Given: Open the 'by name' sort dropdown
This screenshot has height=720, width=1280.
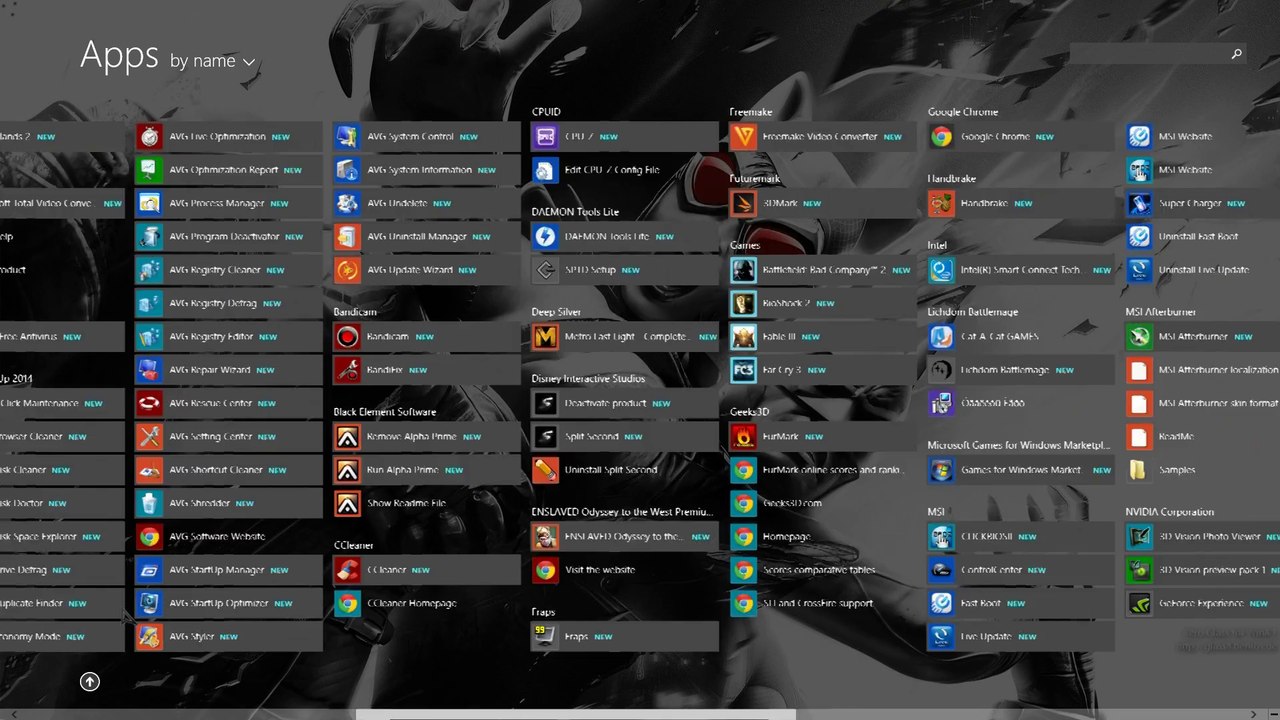Looking at the screenshot, I should (x=212, y=61).
